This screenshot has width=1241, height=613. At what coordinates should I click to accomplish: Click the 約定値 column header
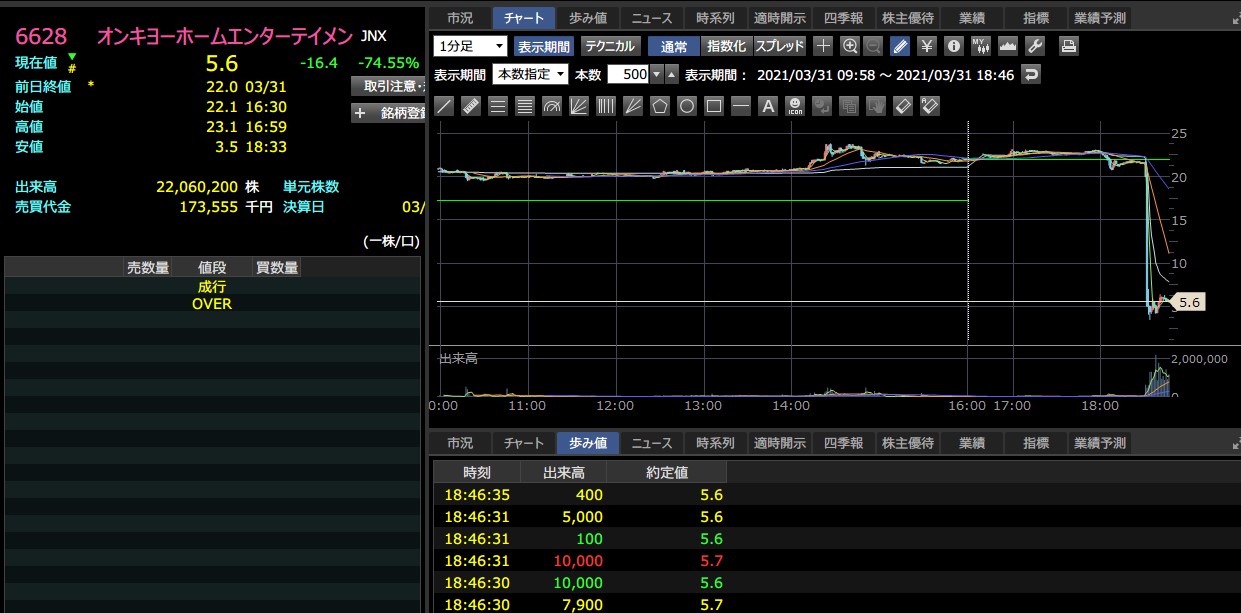pyautogui.click(x=667, y=473)
